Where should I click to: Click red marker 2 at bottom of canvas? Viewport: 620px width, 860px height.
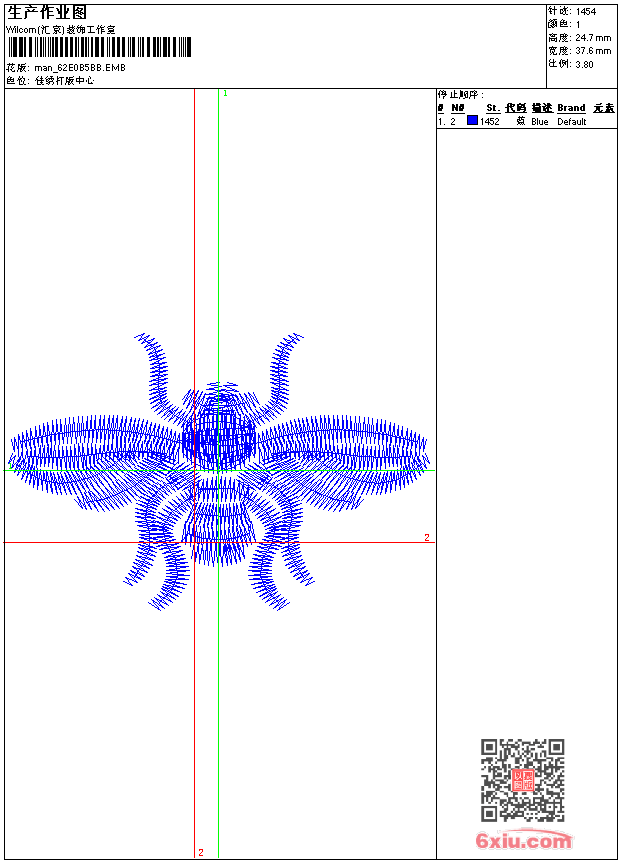coord(201,852)
